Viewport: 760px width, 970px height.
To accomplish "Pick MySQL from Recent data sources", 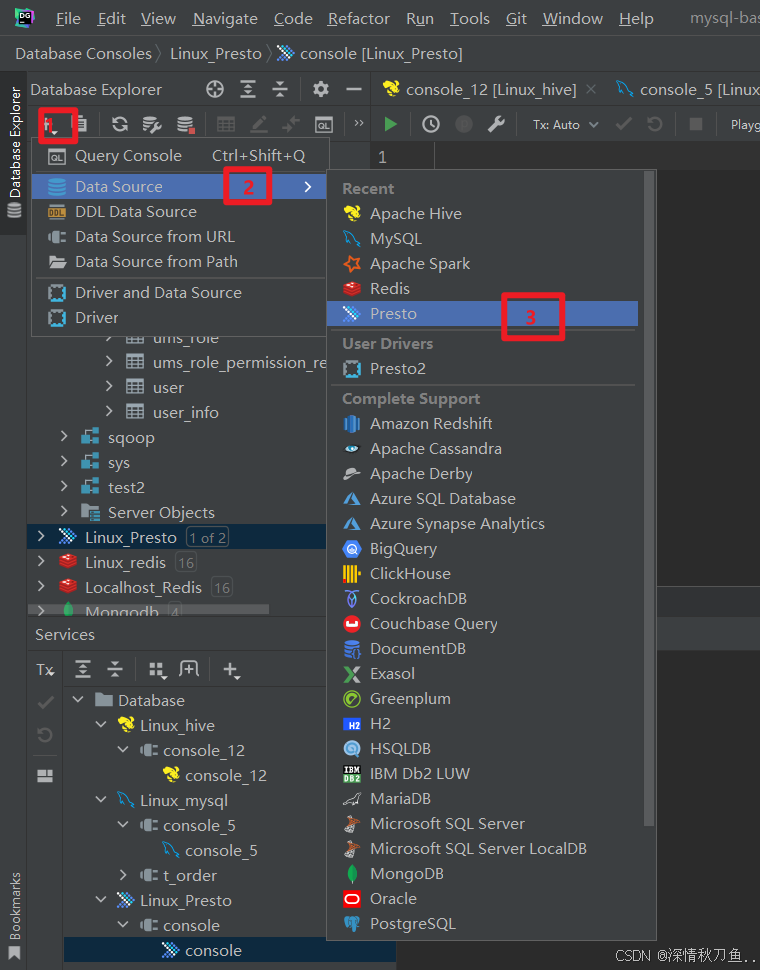I will click(x=482, y=239).
